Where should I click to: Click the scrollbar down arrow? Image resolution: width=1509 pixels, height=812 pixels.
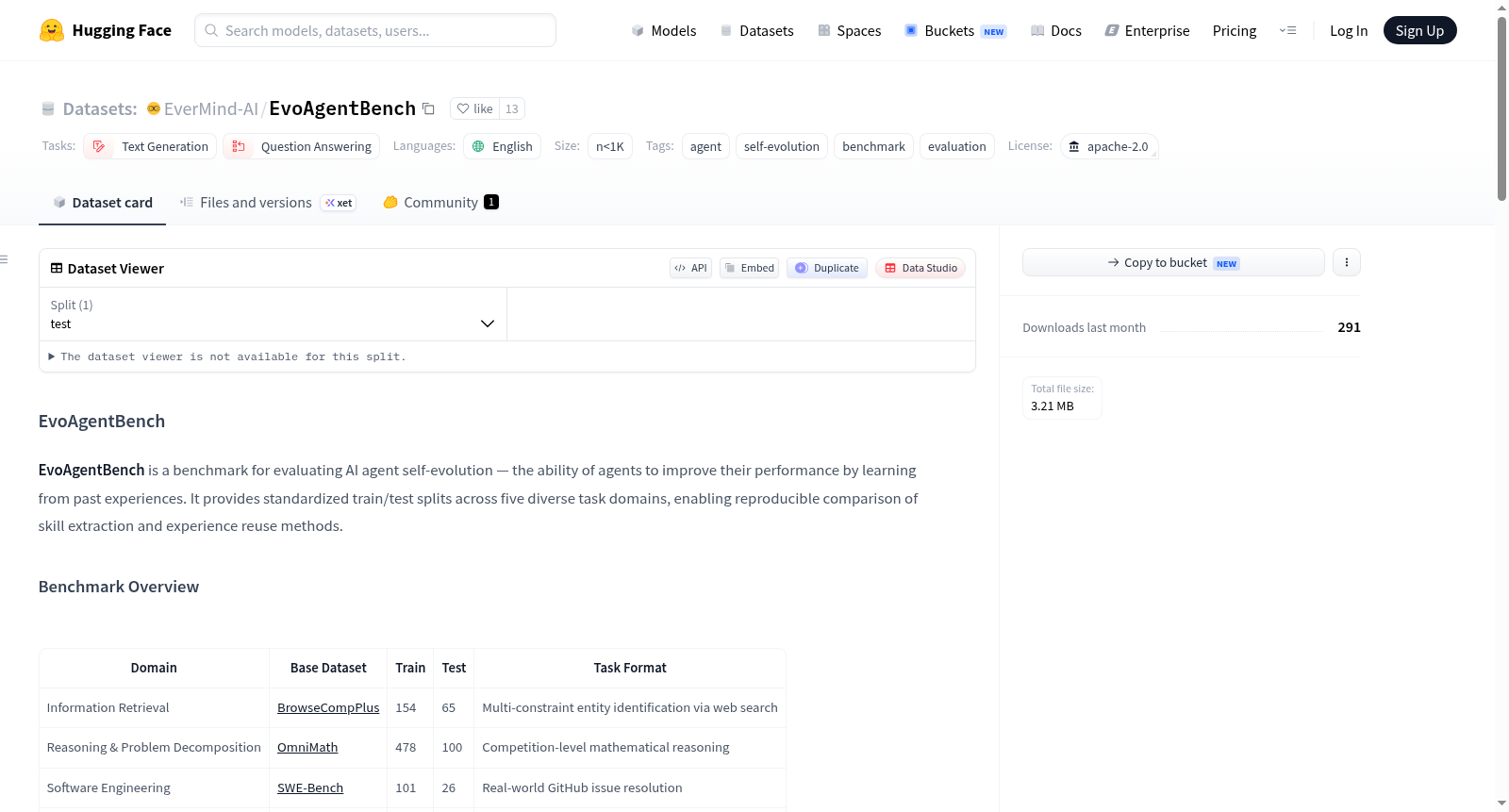pyautogui.click(x=1501, y=804)
